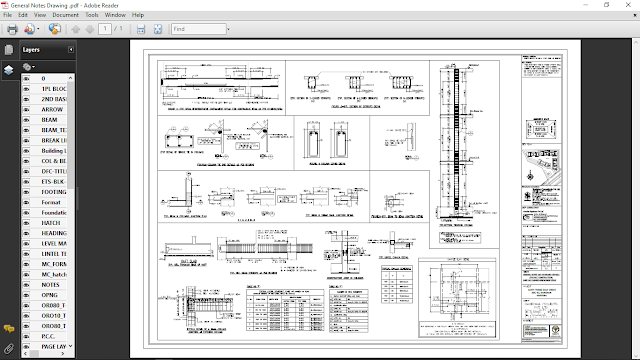
Task: Open the Pages panel icon in sidebar
Action: click(x=9, y=50)
